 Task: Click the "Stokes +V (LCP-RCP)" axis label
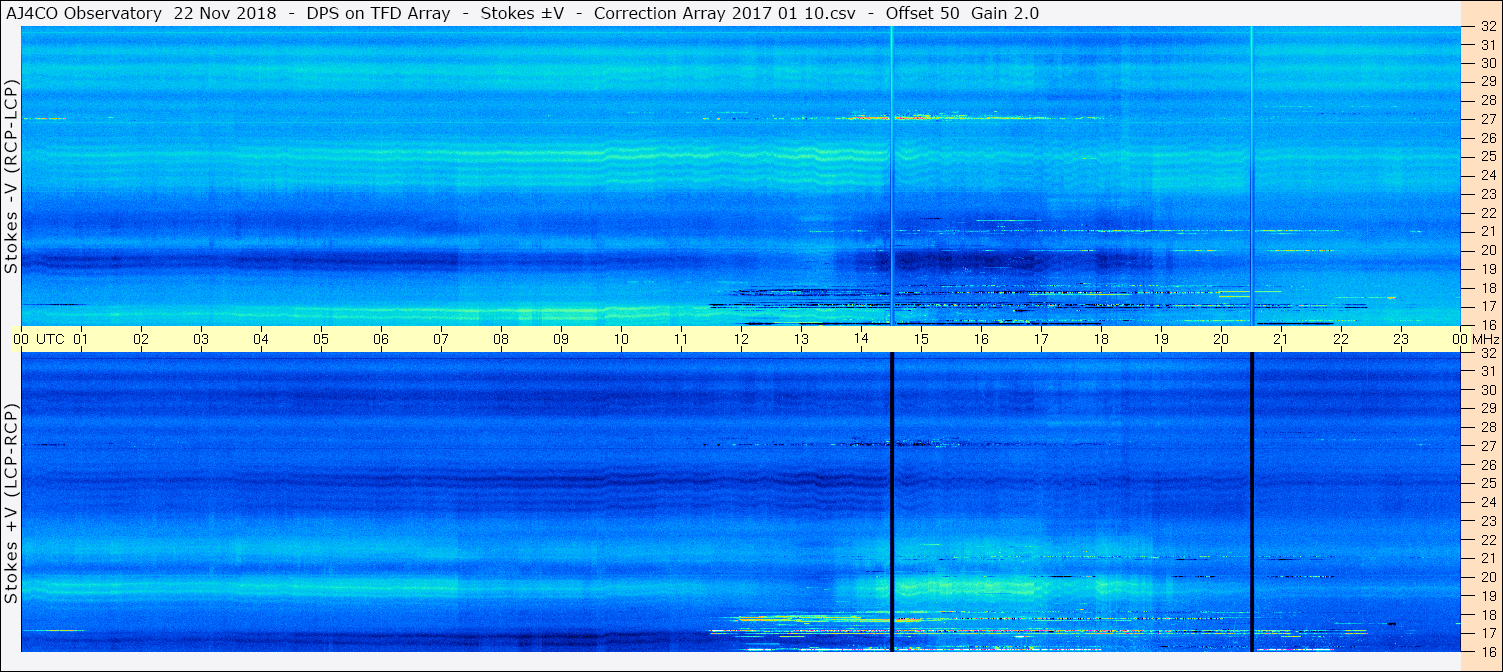click(x=11, y=504)
